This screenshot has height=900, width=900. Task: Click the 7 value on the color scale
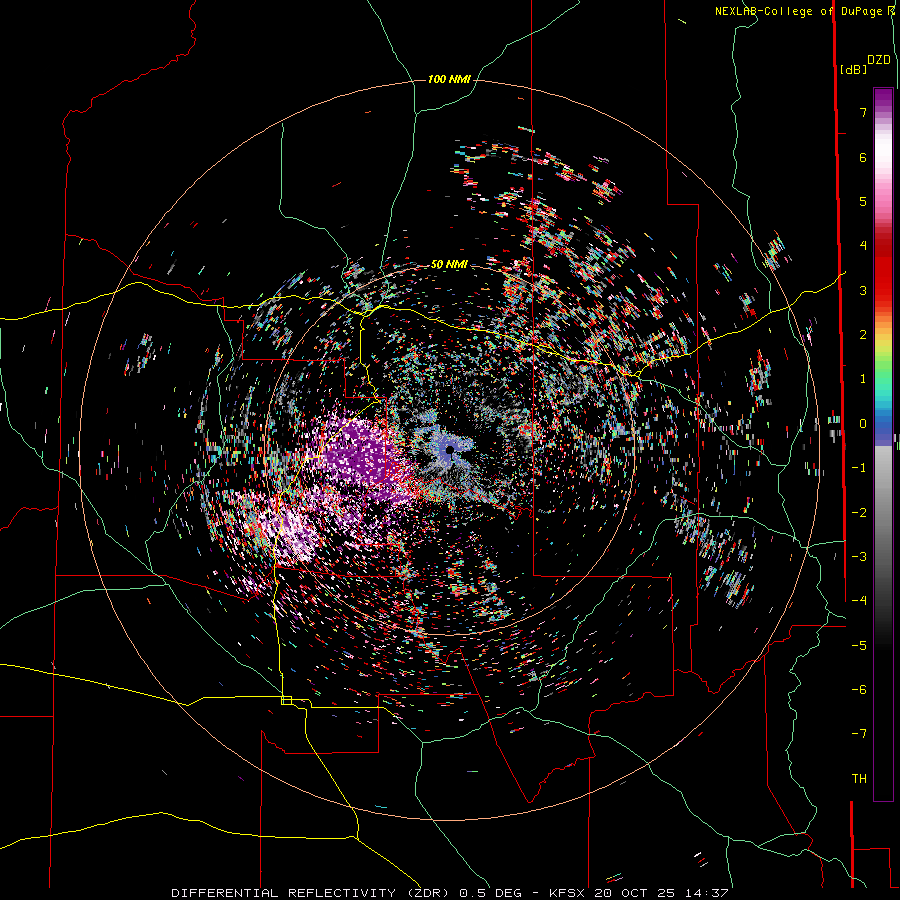click(x=863, y=112)
